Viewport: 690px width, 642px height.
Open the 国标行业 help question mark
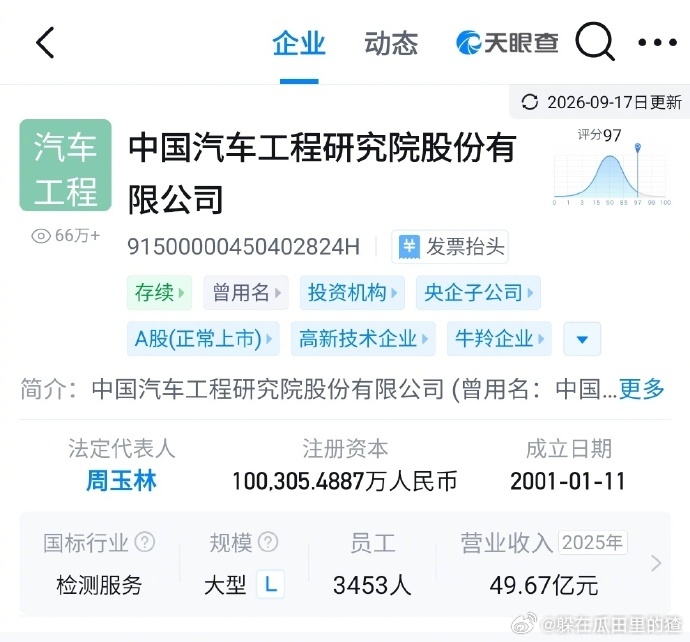pos(145,542)
